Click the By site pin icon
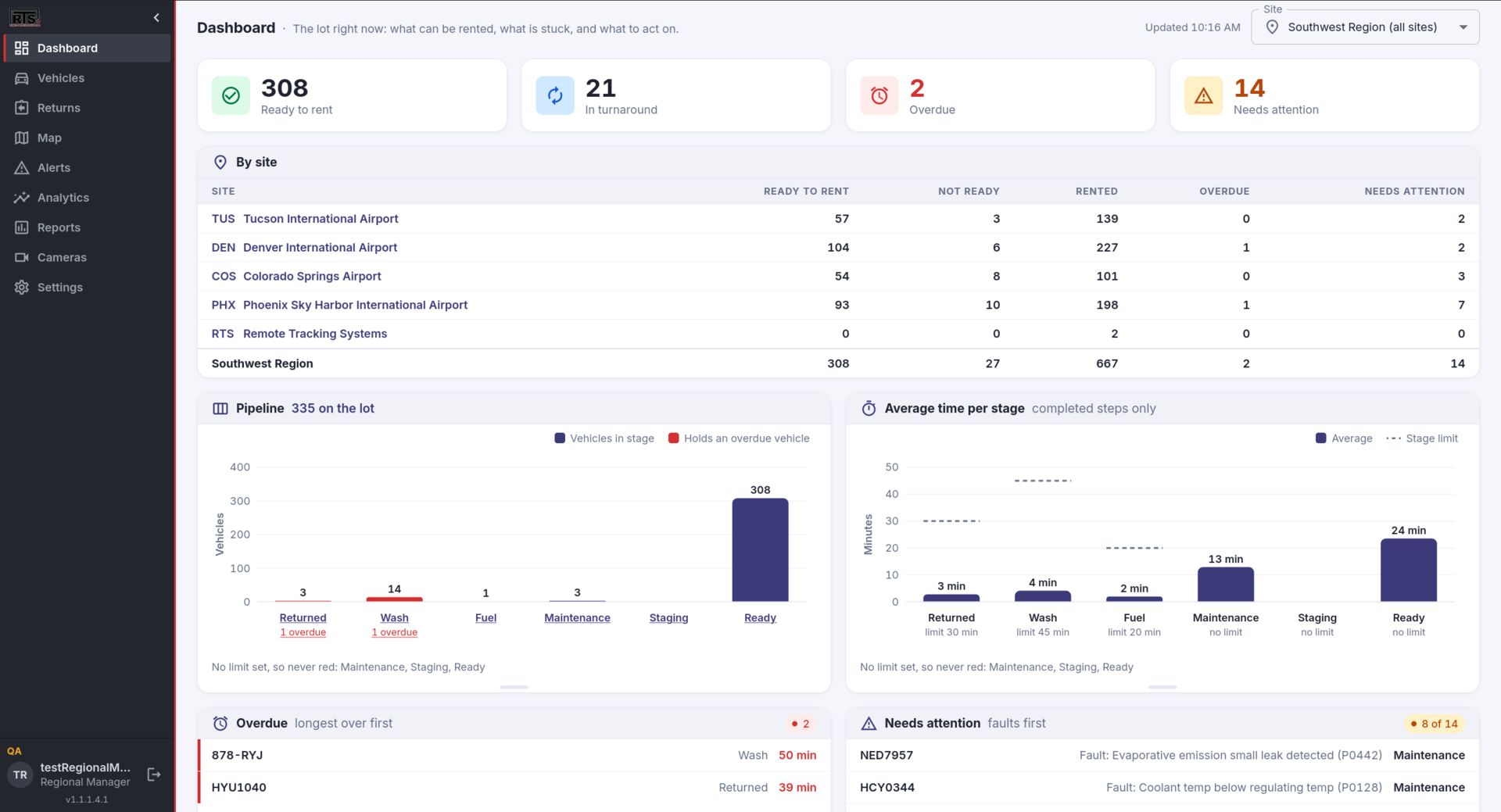Viewport: 1501px width, 812px height. [x=220, y=162]
